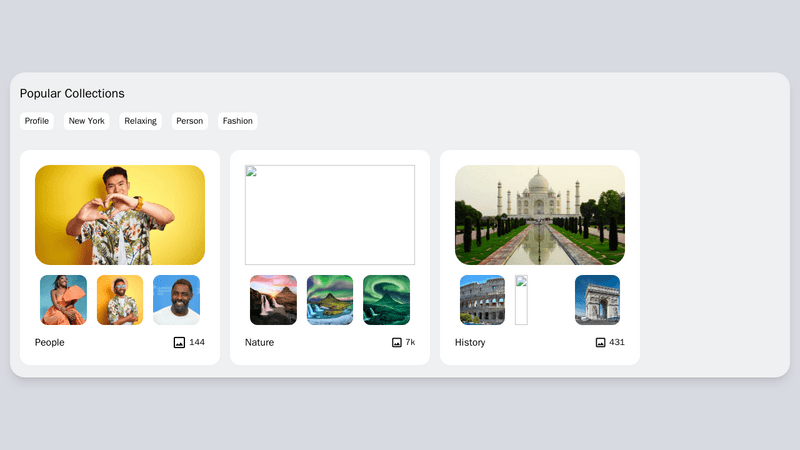Click the image icon next to 7k
Image resolution: width=800 pixels, height=450 pixels.
pyautogui.click(x=397, y=342)
